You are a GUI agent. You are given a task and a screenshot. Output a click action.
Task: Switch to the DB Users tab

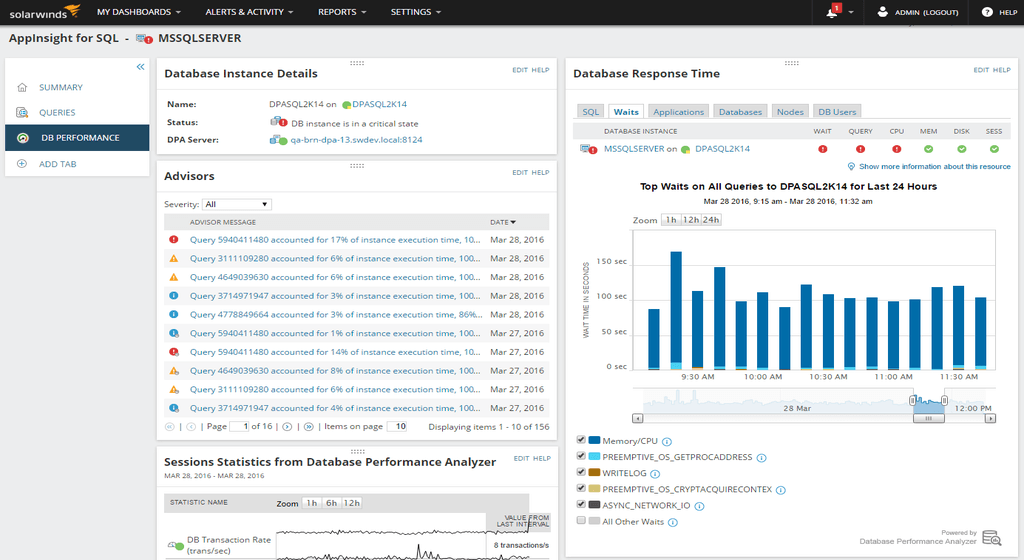click(837, 112)
